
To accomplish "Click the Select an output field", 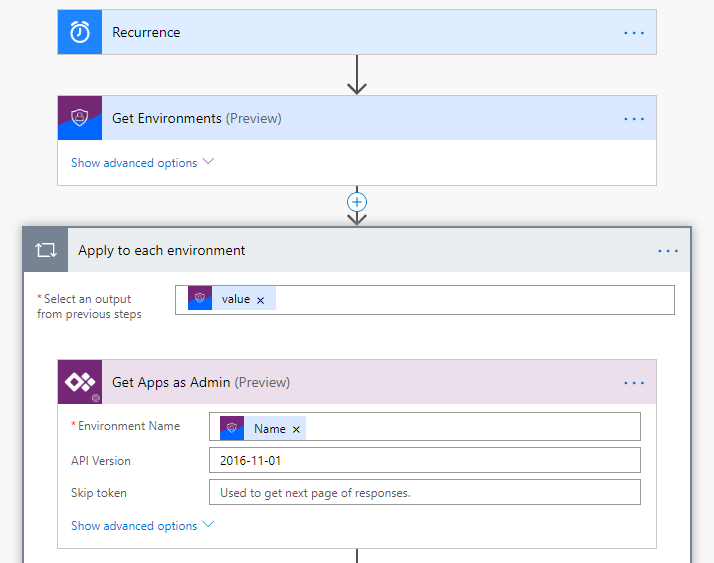I will pyautogui.click(x=470, y=300).
